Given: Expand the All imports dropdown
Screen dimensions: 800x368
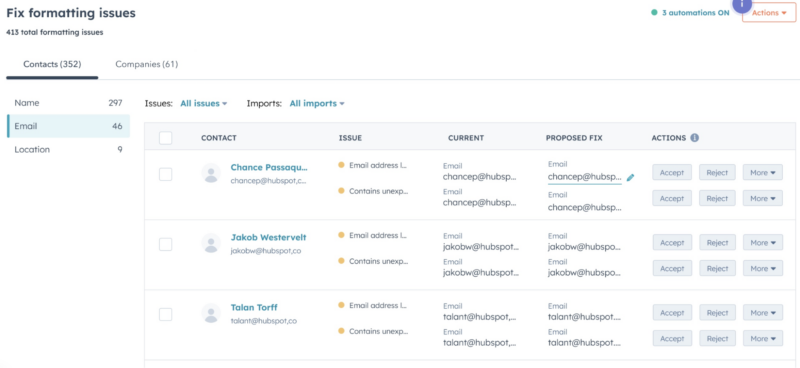Looking at the screenshot, I should tap(317, 103).
